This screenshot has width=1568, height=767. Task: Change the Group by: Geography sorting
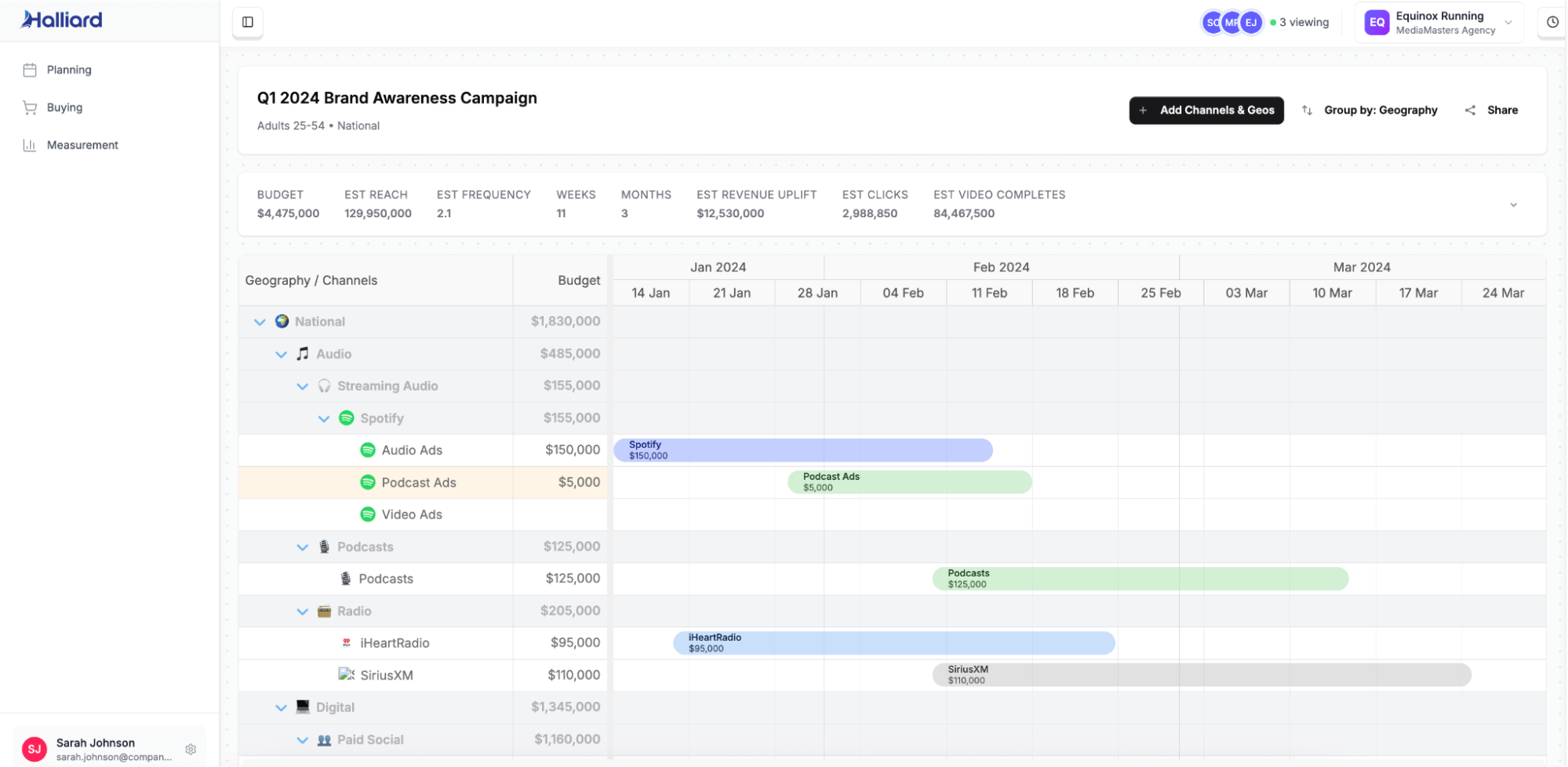point(1370,111)
